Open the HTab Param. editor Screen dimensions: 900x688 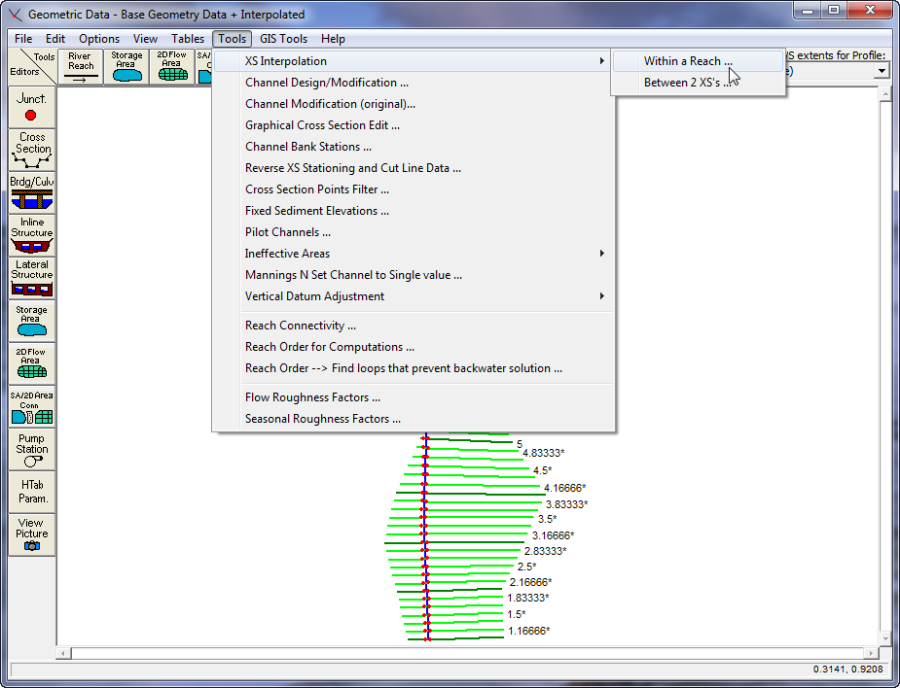(31, 491)
